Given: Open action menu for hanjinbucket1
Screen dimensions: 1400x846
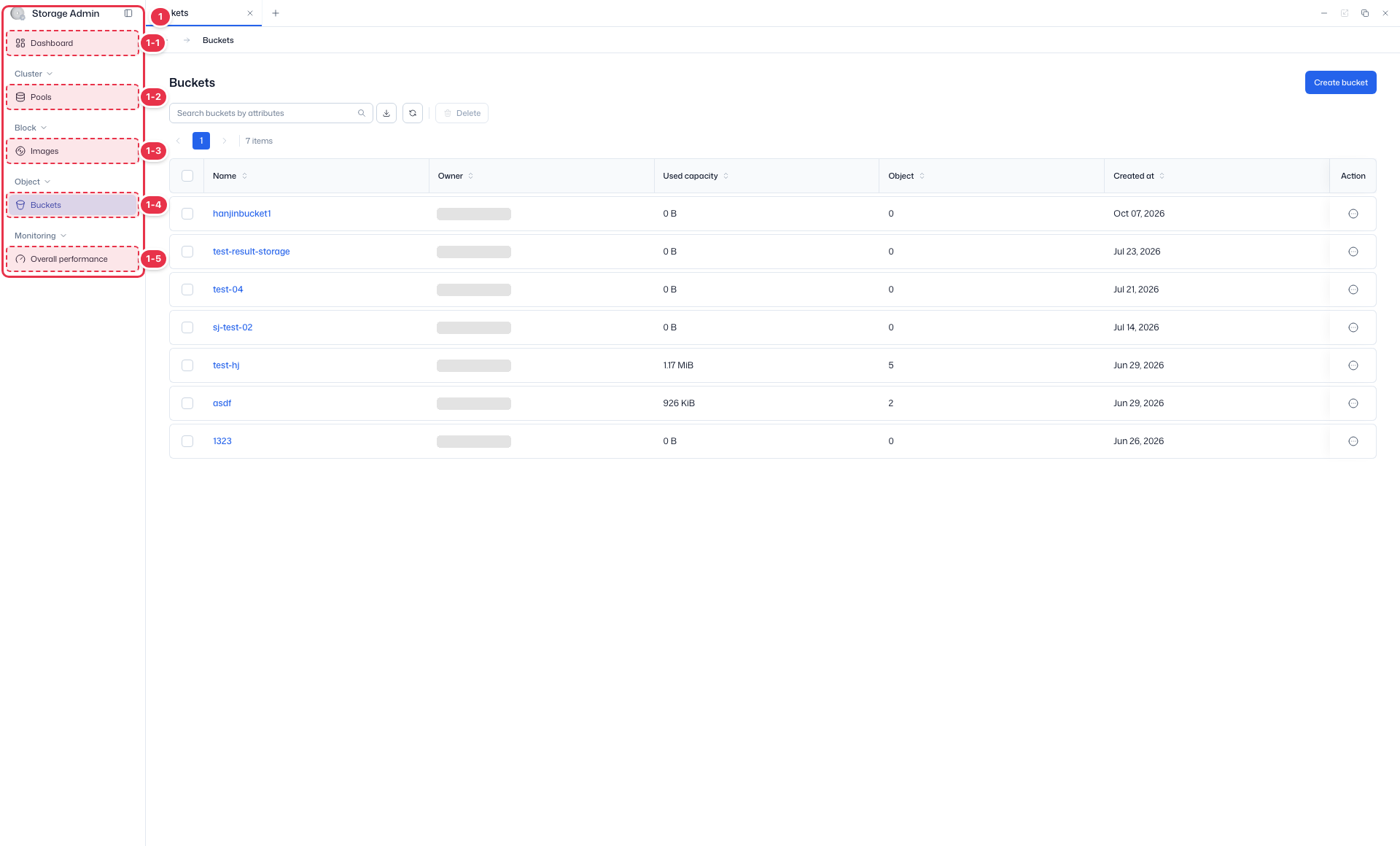Looking at the screenshot, I should point(1353,214).
